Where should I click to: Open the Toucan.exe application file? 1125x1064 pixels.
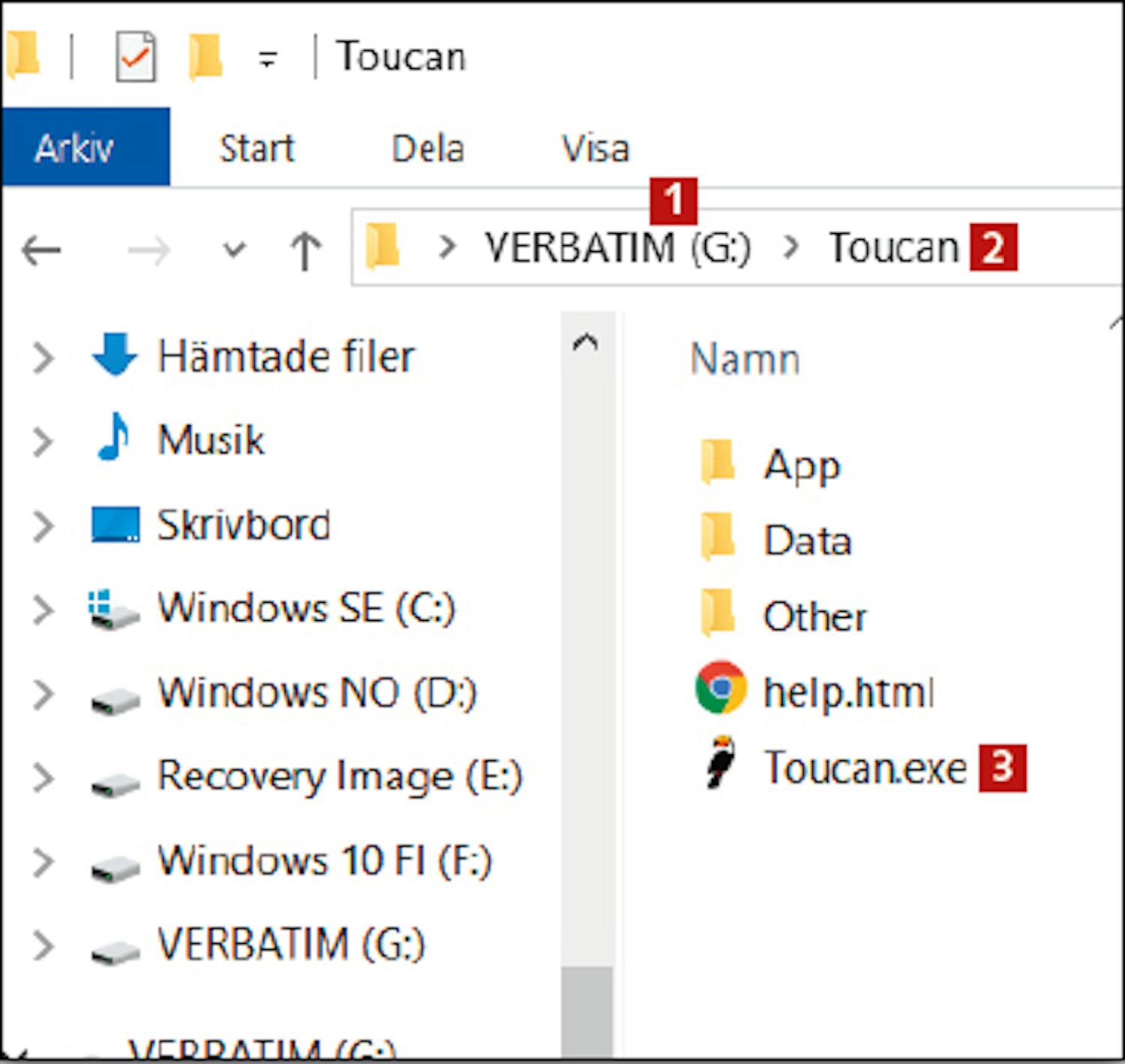click(x=864, y=768)
